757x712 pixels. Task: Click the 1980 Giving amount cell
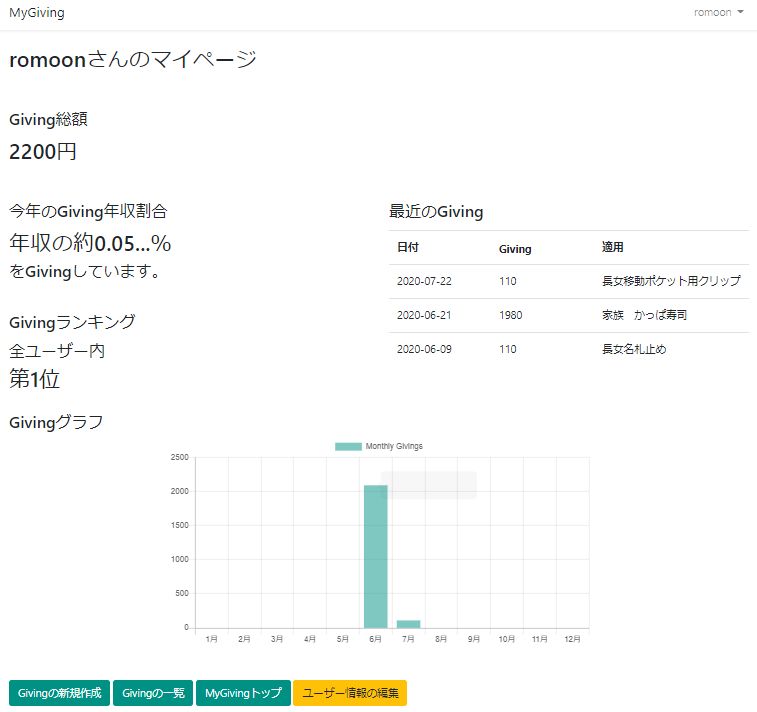coord(511,315)
